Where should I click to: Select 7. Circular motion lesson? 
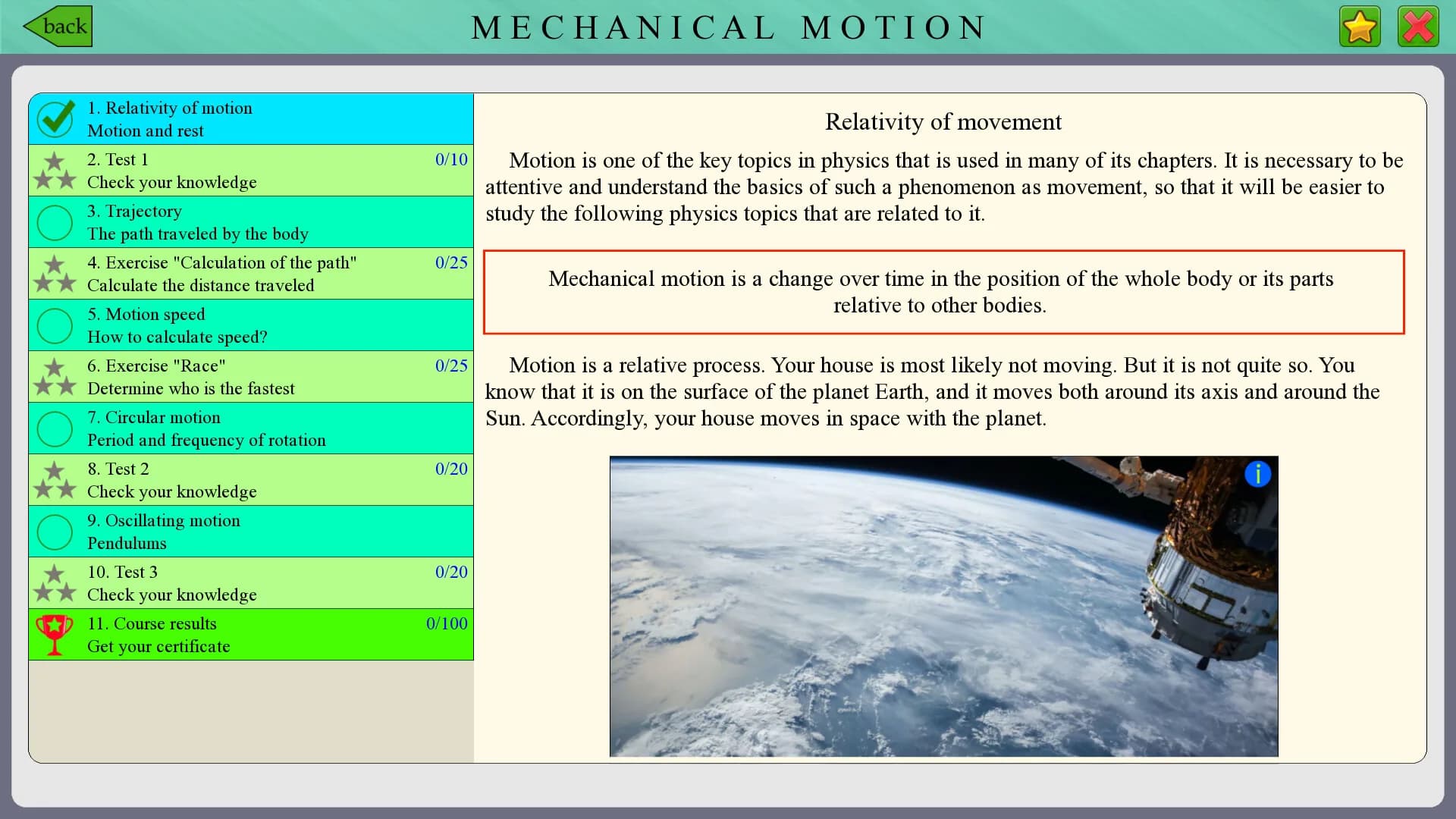tap(251, 428)
